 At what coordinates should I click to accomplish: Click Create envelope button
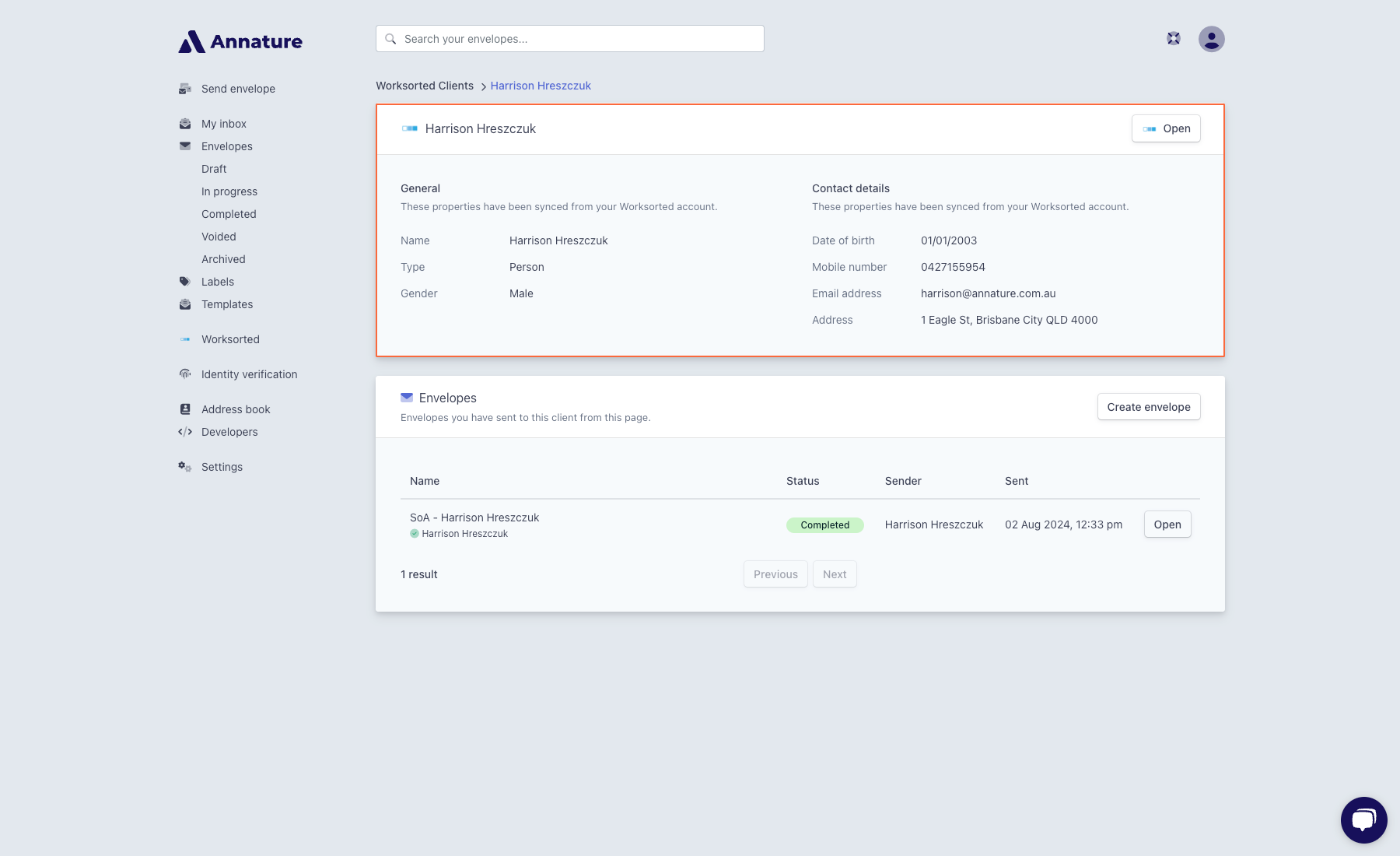pyautogui.click(x=1149, y=407)
